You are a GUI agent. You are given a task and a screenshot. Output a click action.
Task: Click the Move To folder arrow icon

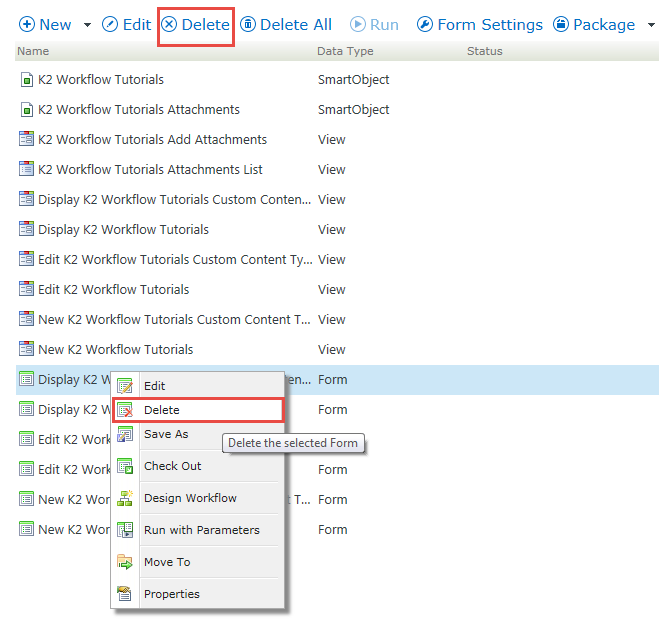pyautogui.click(x=125, y=562)
